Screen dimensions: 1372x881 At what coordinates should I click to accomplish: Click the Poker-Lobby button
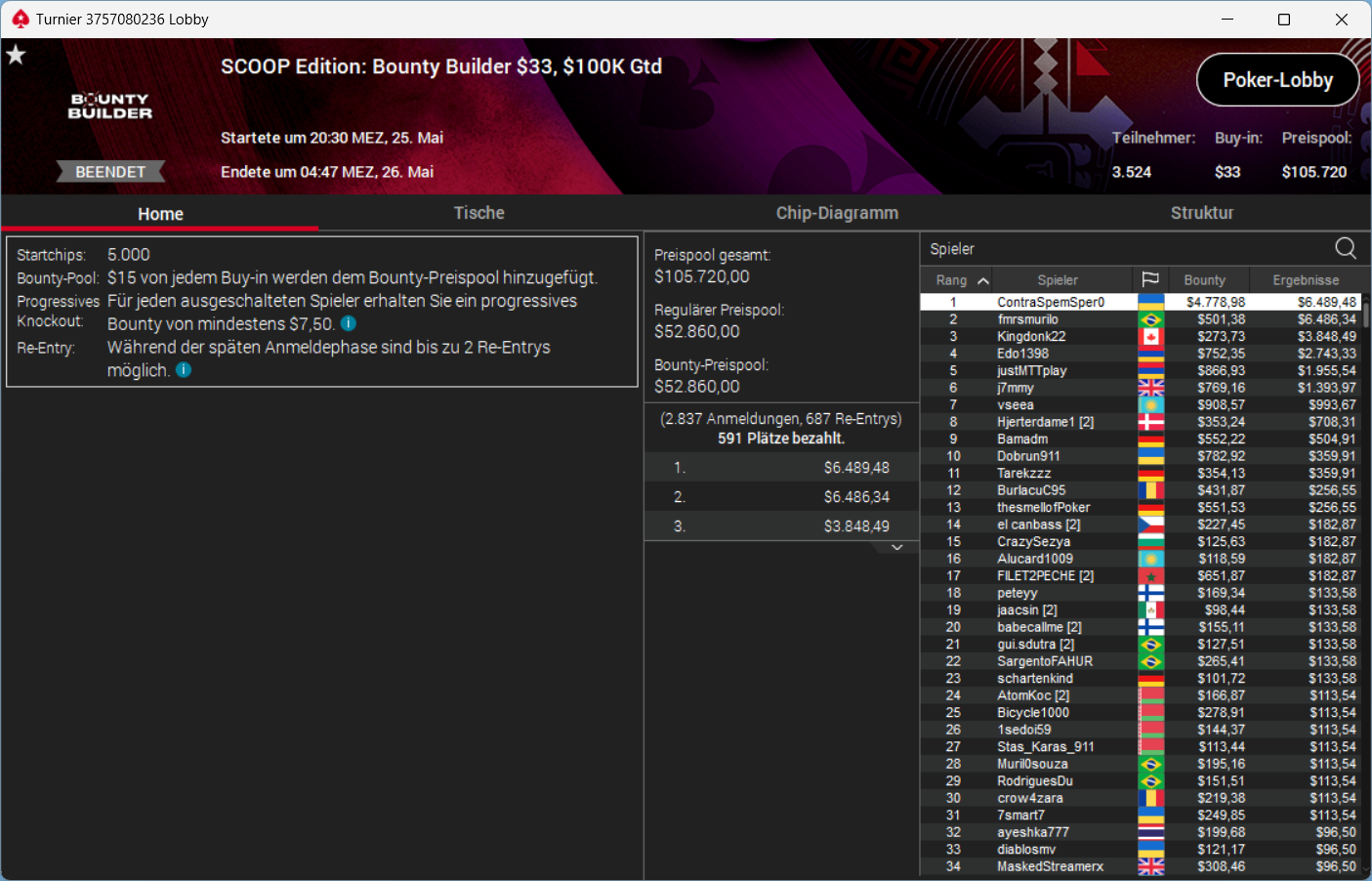pos(1278,80)
